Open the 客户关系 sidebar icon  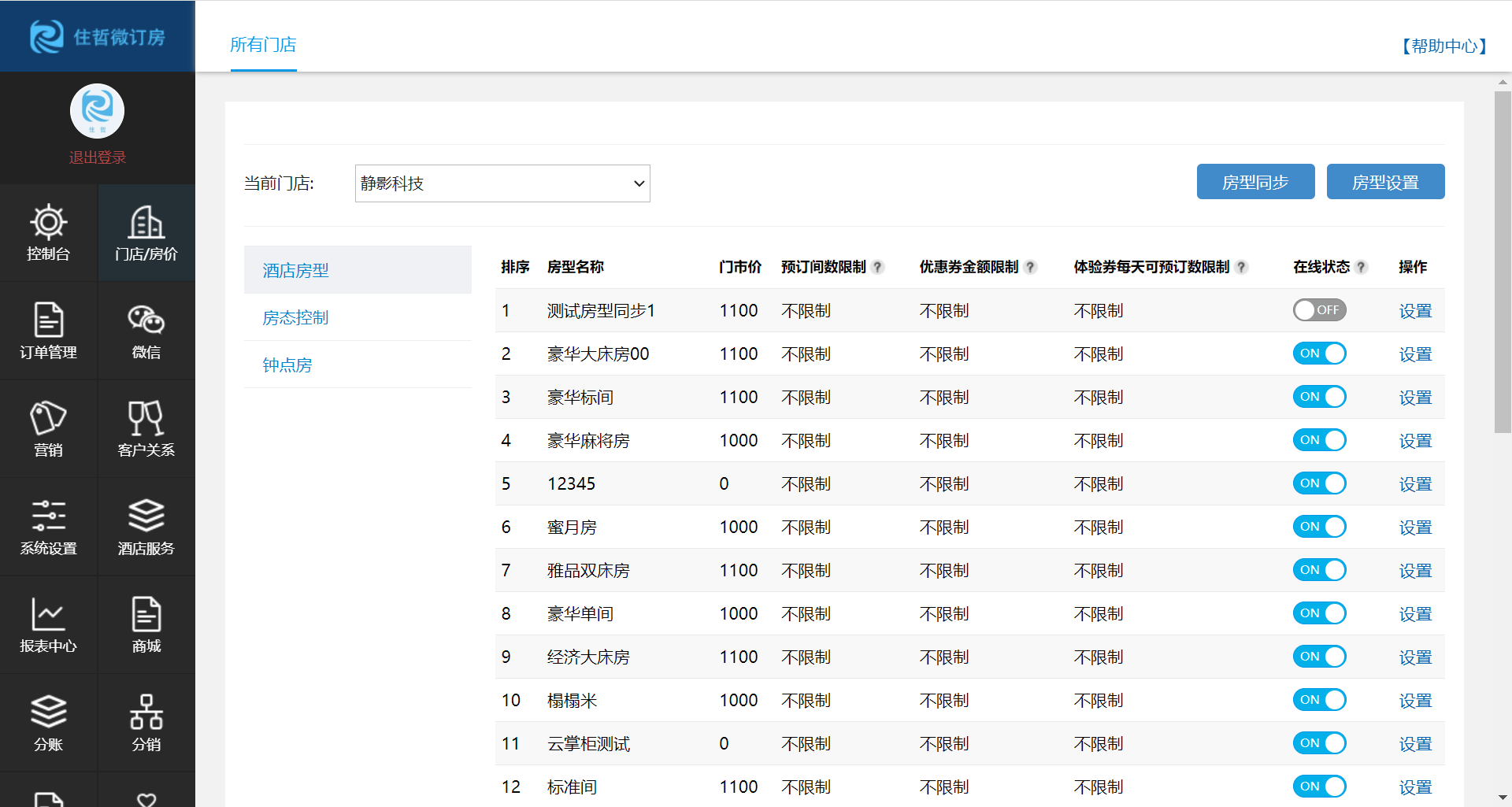click(146, 429)
